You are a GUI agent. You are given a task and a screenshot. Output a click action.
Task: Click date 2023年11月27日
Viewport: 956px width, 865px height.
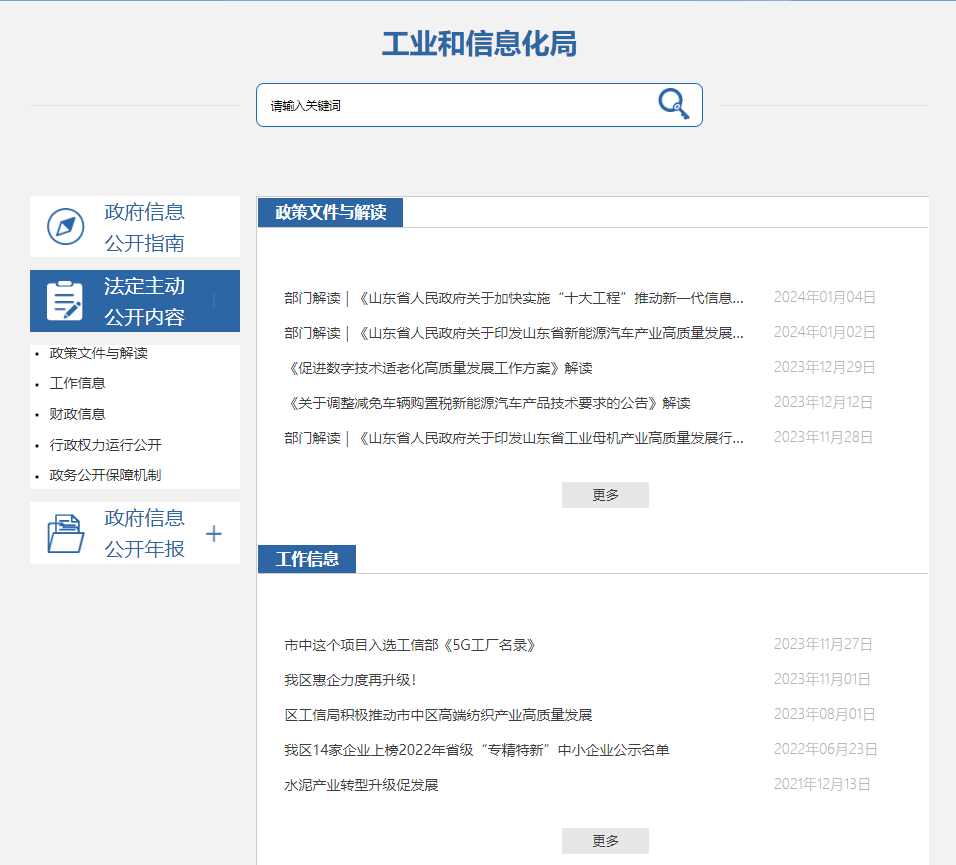tap(823, 644)
